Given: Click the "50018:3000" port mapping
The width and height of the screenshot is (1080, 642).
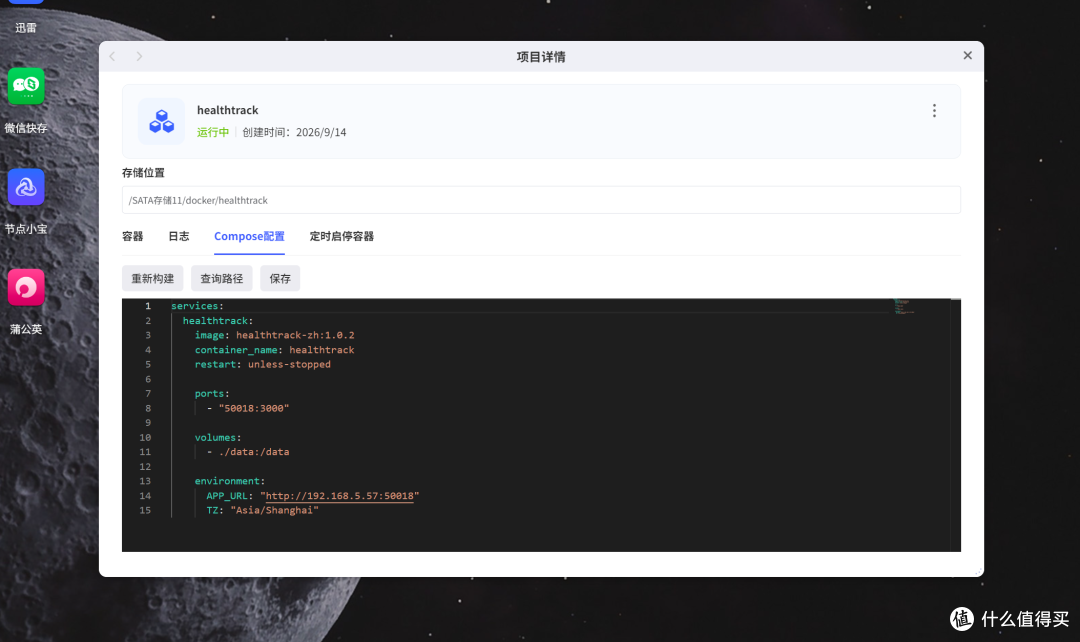Looking at the screenshot, I should tap(254, 408).
